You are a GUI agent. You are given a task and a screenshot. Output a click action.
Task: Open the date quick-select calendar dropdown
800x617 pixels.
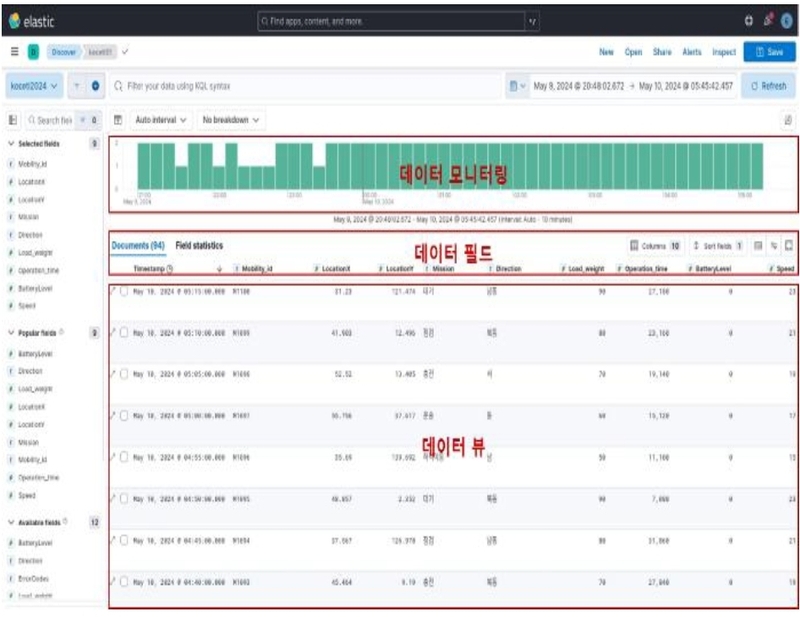517,86
